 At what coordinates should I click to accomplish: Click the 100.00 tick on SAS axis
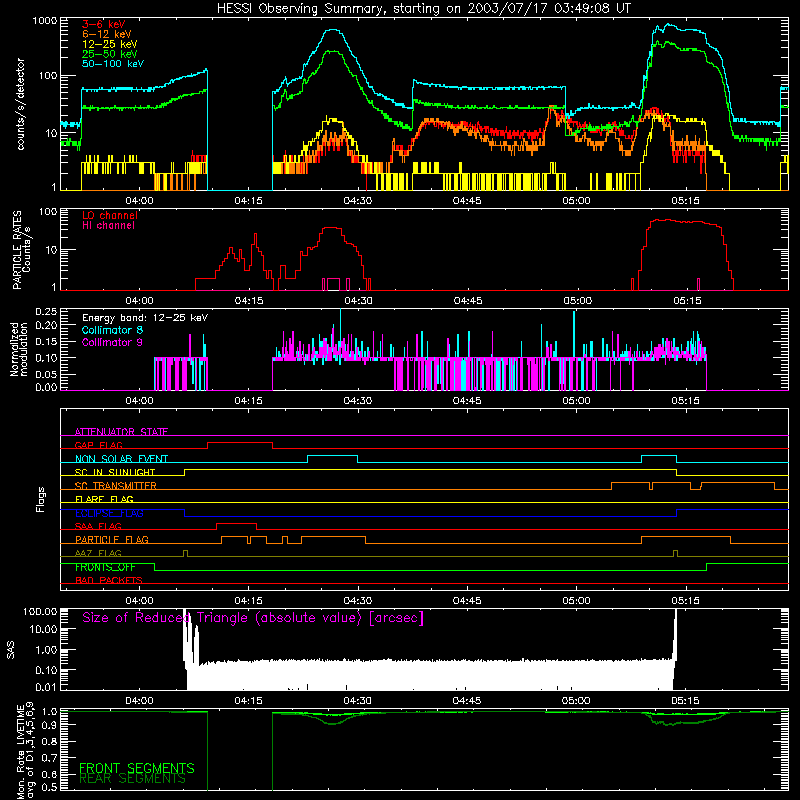[x=40, y=612]
